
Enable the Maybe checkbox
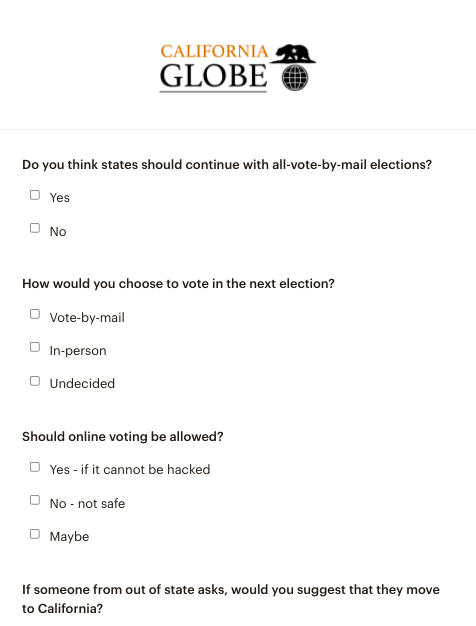35,534
